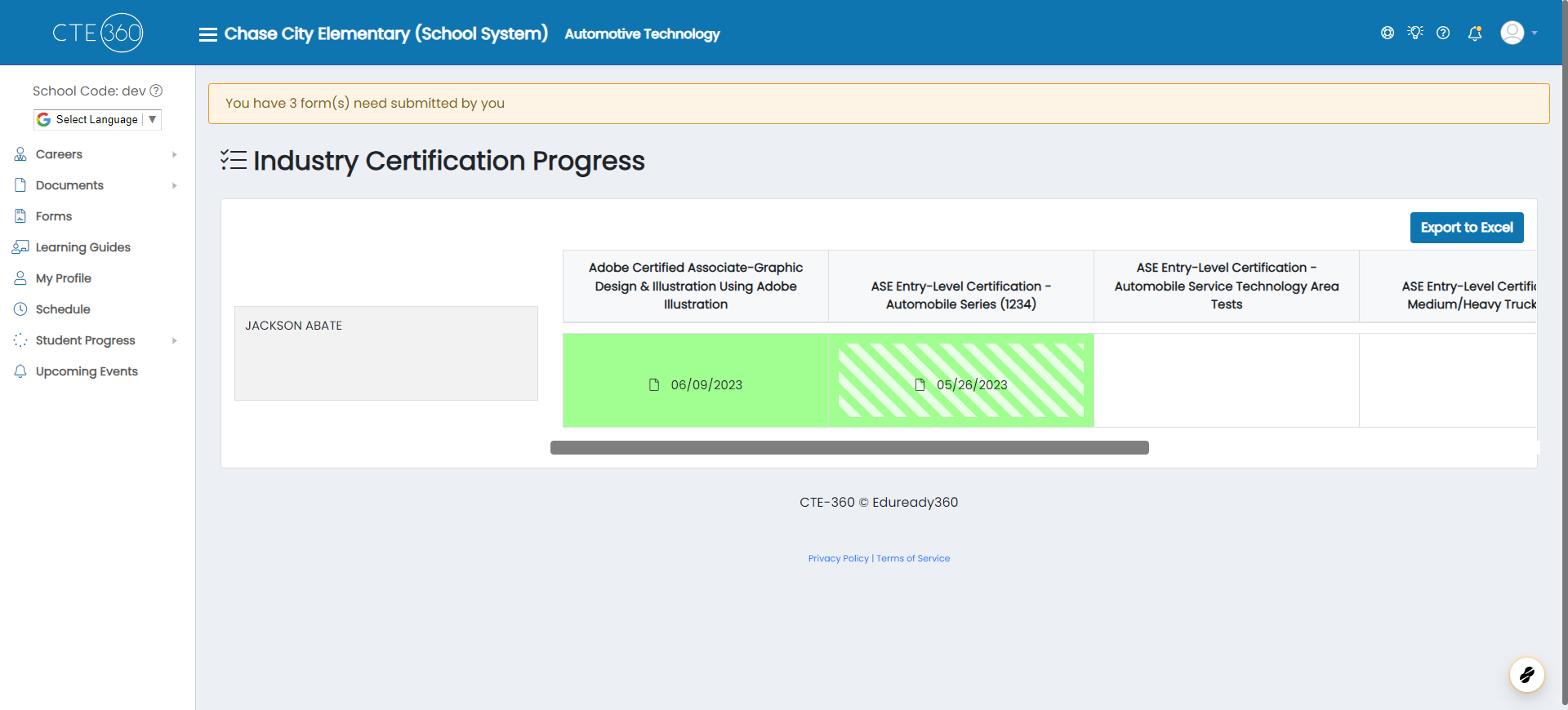Click the Automotive Technology header label
This screenshot has height=710, width=1568.
643,33
